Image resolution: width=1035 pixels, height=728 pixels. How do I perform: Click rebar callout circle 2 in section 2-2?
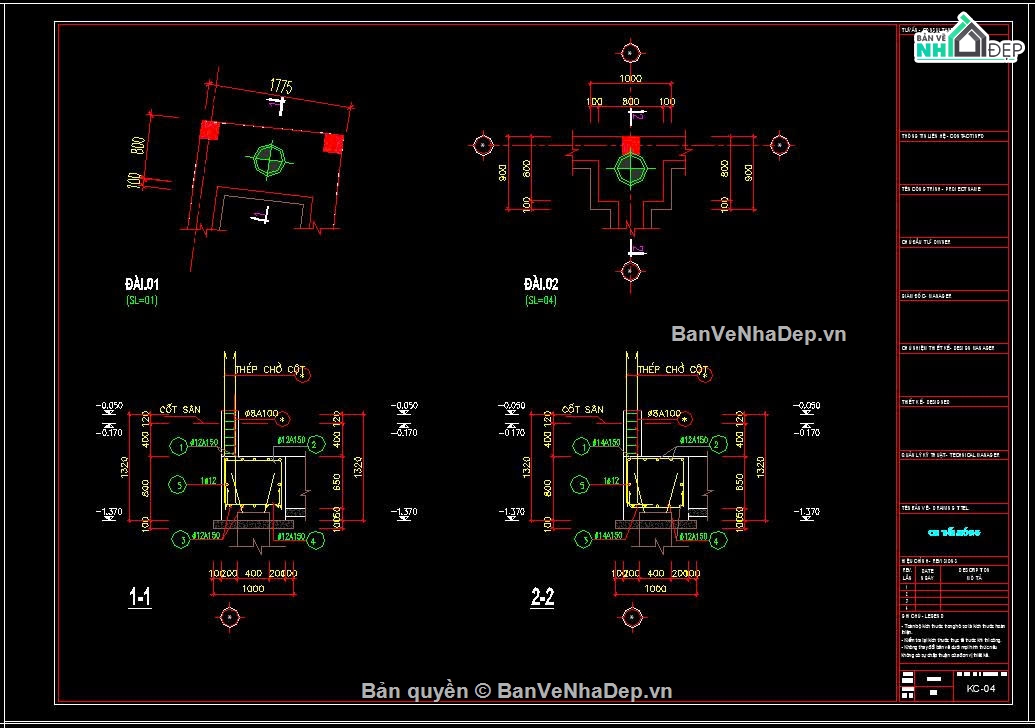(716, 446)
